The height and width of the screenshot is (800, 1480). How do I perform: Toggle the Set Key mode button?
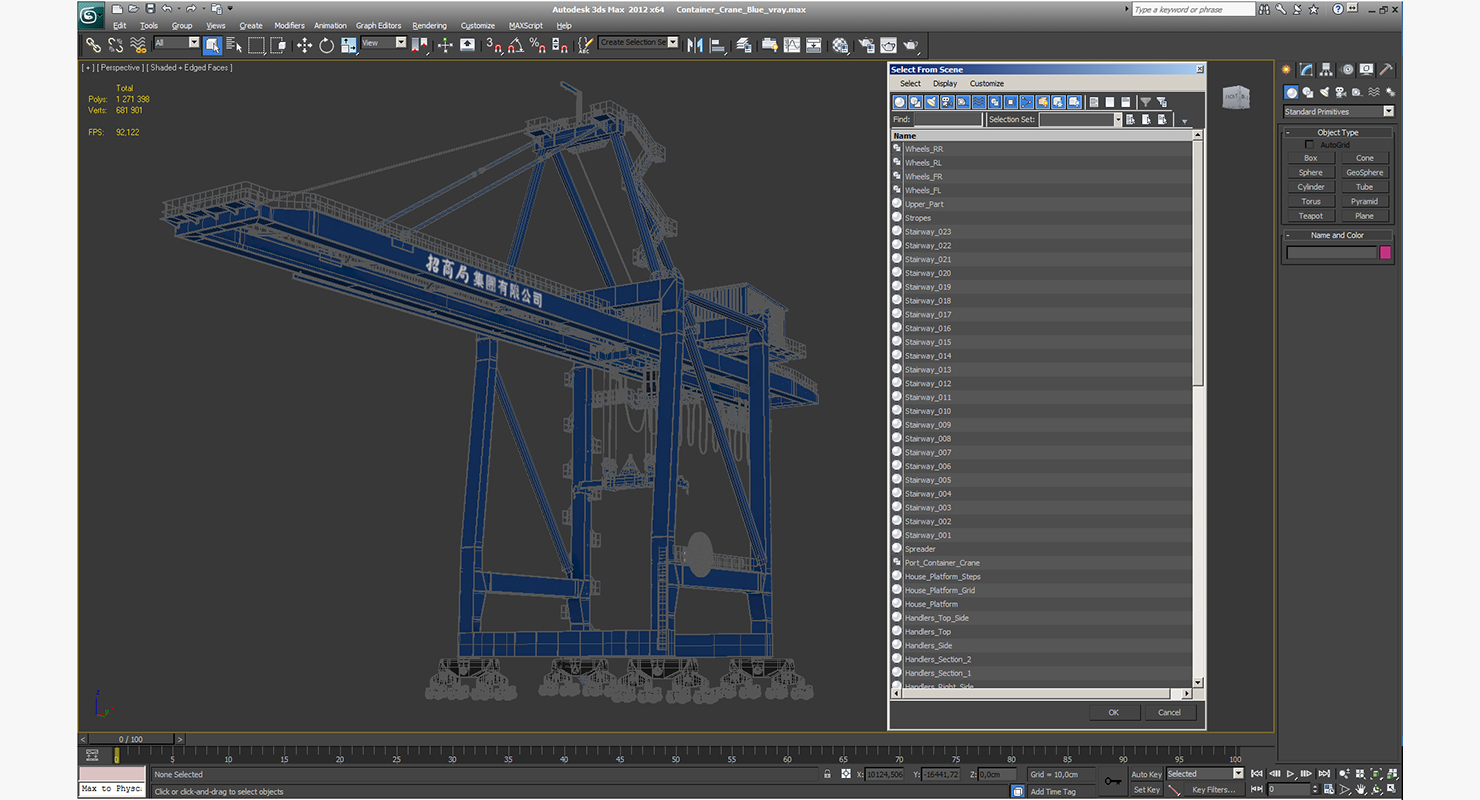point(1146,789)
